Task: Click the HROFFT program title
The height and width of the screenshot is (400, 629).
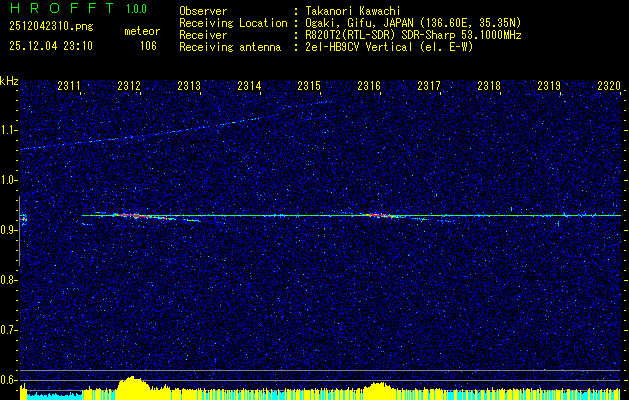Action: coord(56,11)
